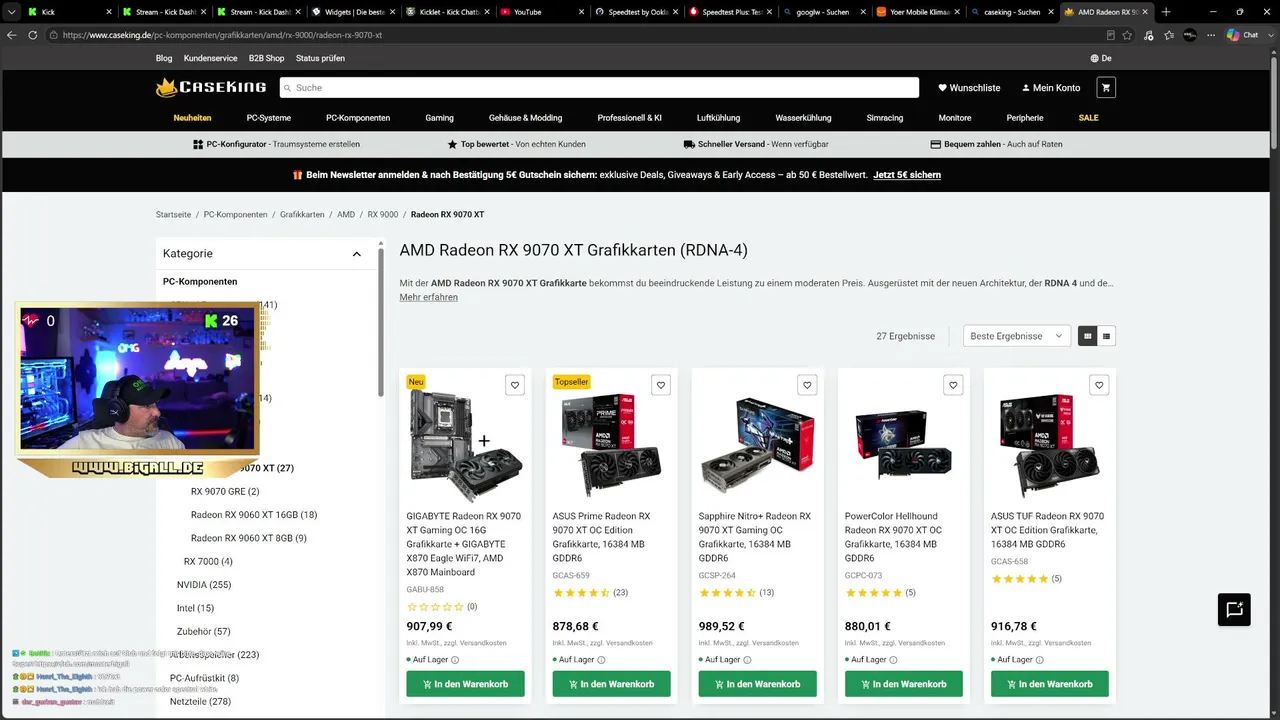1280x720 pixels.
Task: Click the Mehr erfahren link
Action: point(429,297)
